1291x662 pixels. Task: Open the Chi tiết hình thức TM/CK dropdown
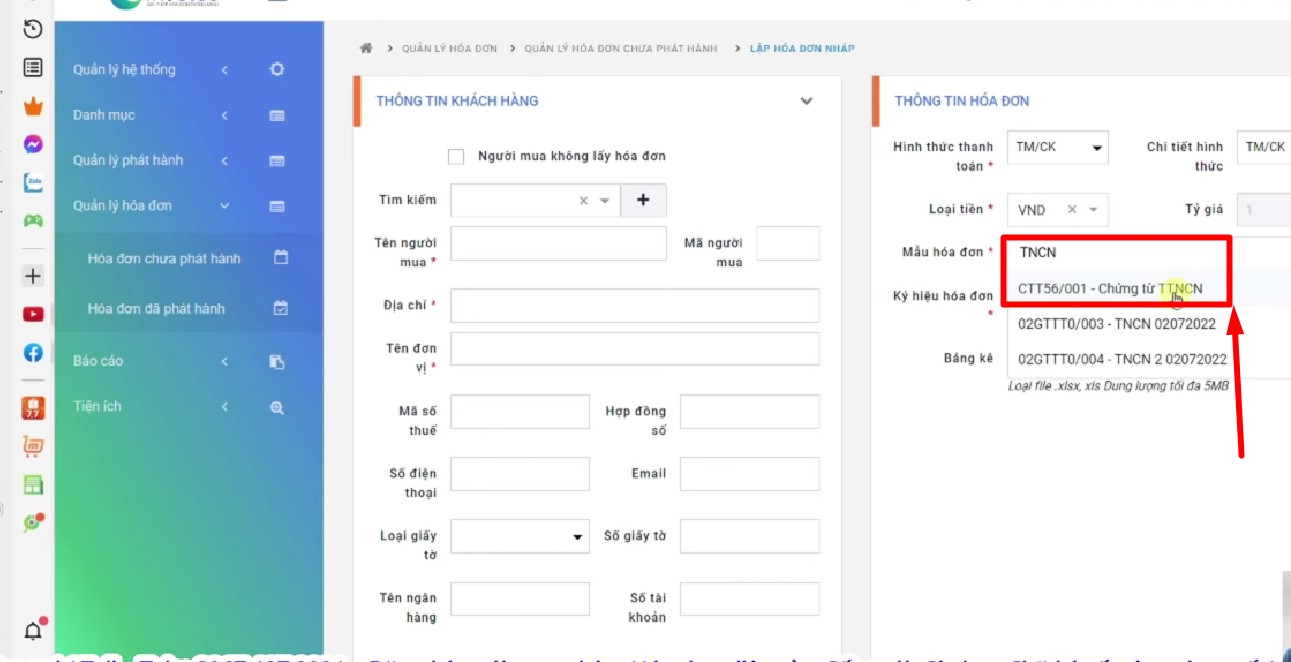[1264, 146]
